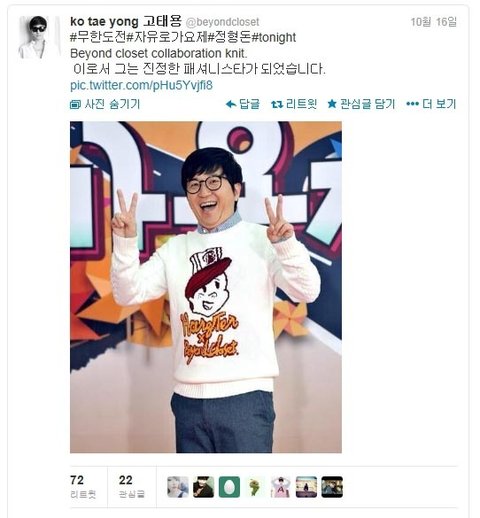Image resolution: width=480 pixels, height=518 pixels.
Task: Click the retweet arrows icon
Action: click(277, 104)
